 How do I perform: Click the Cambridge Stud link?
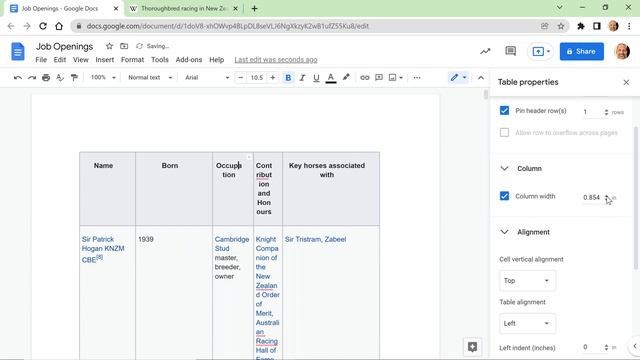(x=232, y=244)
